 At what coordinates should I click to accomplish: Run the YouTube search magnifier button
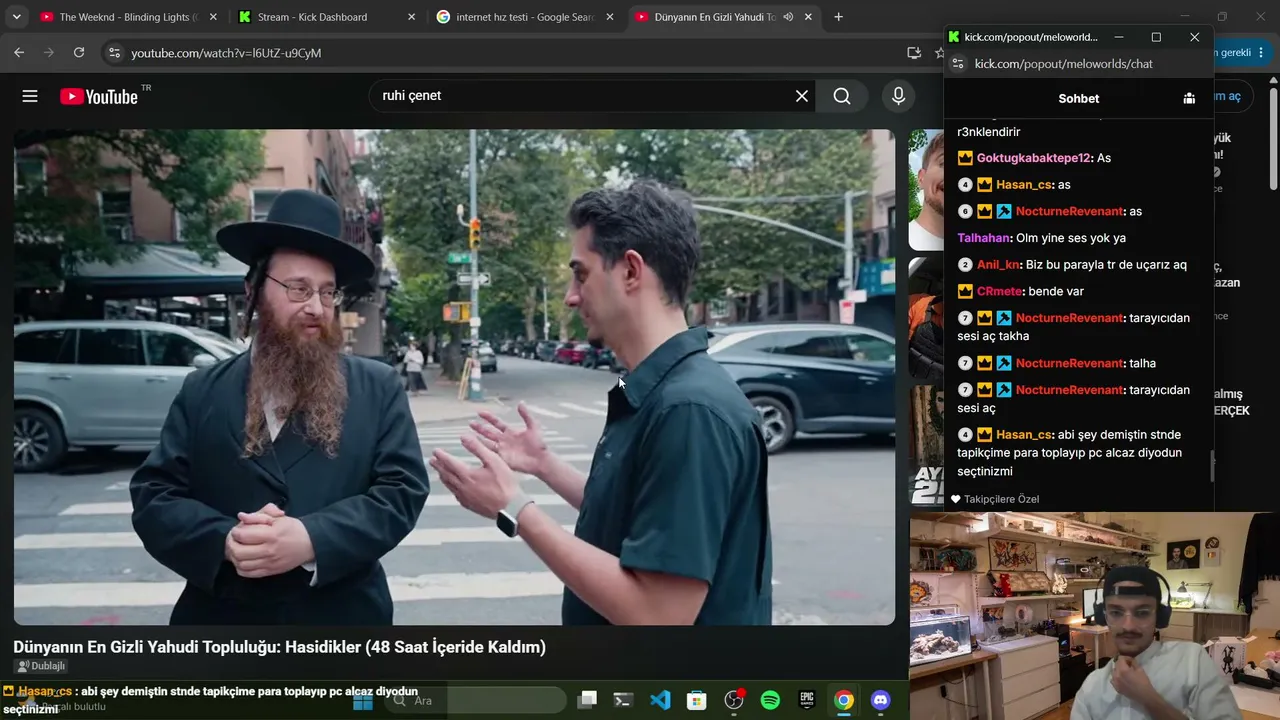click(x=842, y=96)
